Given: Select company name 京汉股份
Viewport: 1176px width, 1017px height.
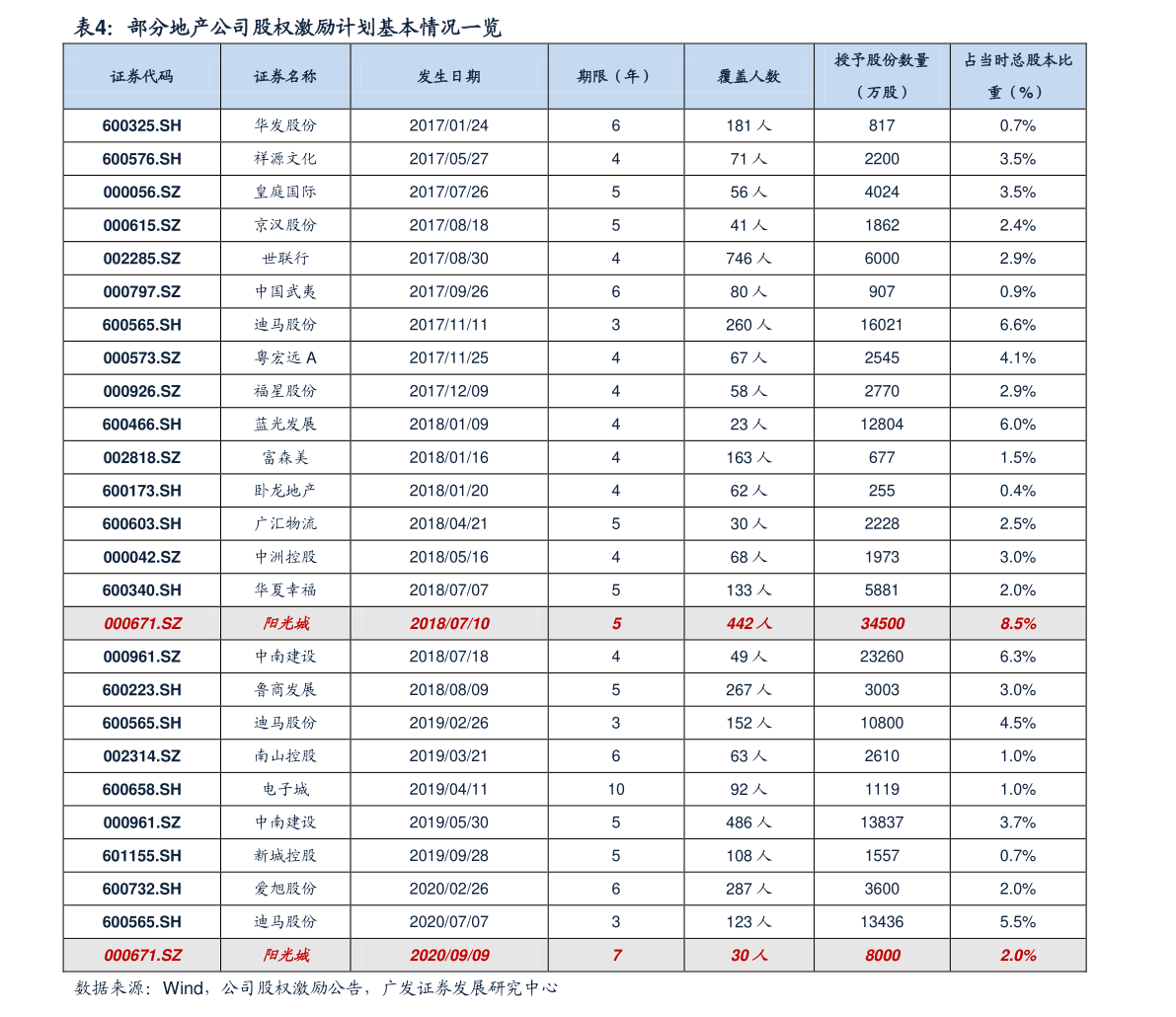Looking at the screenshot, I should [x=285, y=225].
